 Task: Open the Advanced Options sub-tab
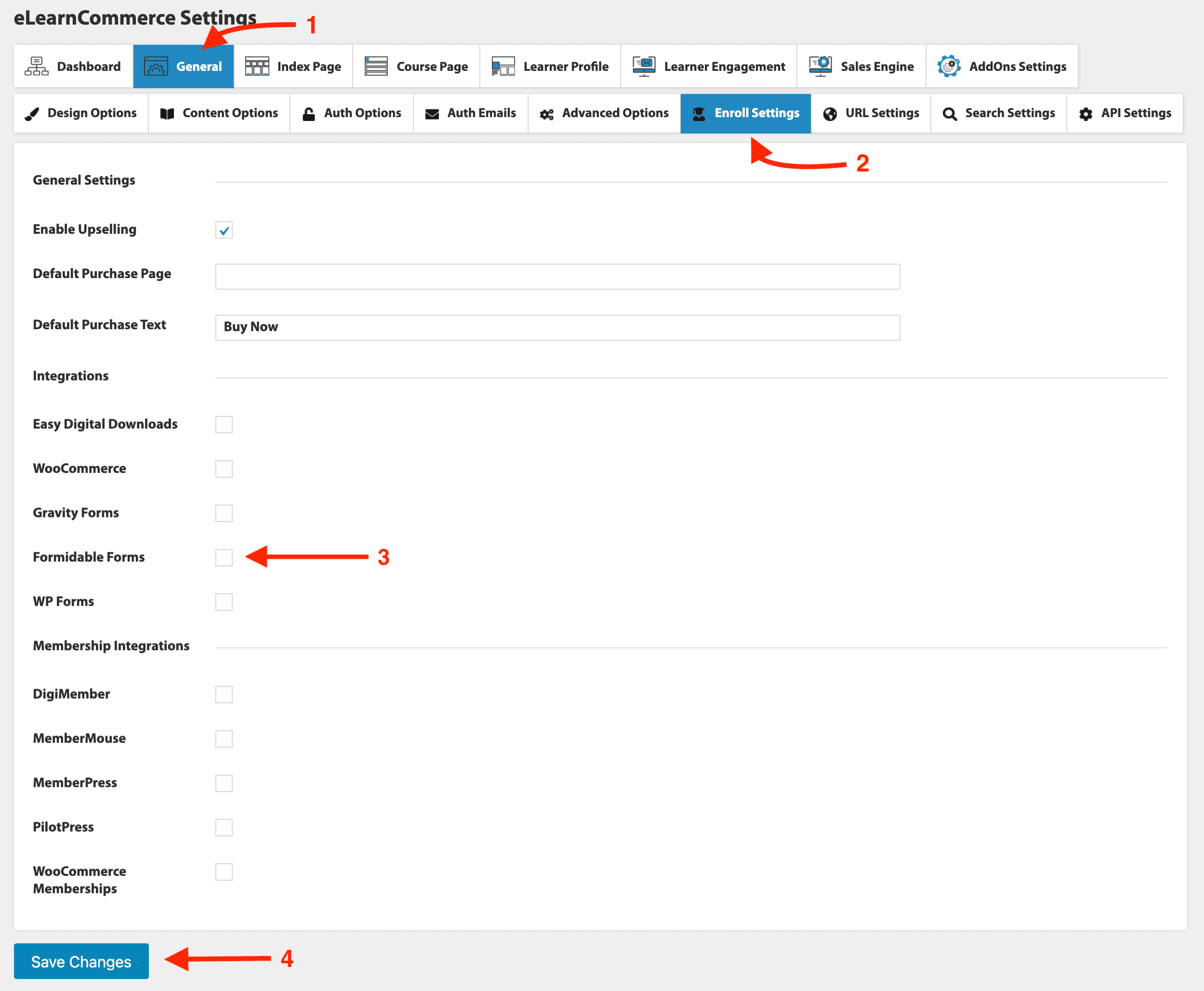(x=604, y=114)
